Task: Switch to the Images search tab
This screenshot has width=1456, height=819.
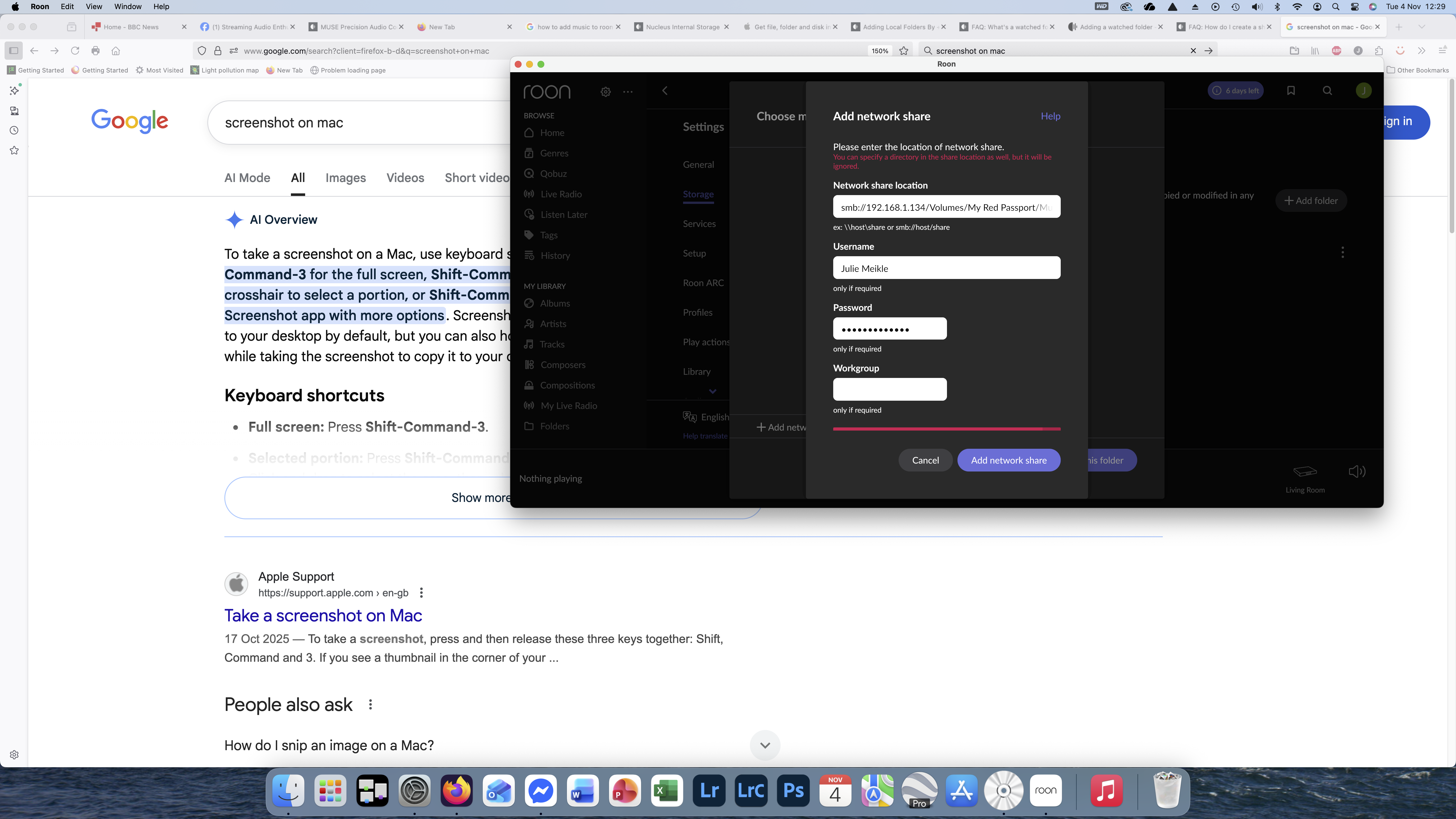Action: coord(345,178)
